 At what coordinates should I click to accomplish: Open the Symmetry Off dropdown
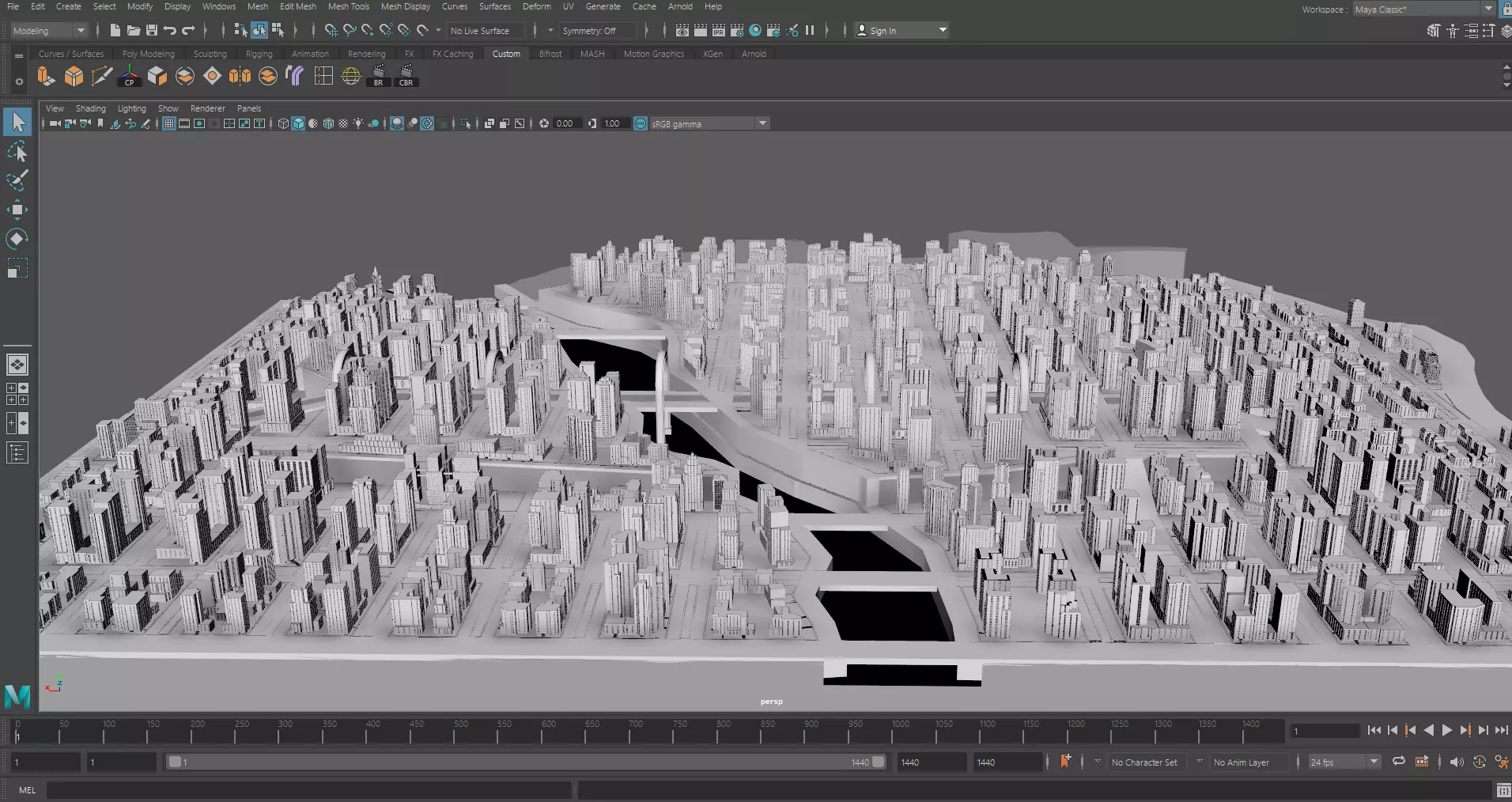pos(598,31)
